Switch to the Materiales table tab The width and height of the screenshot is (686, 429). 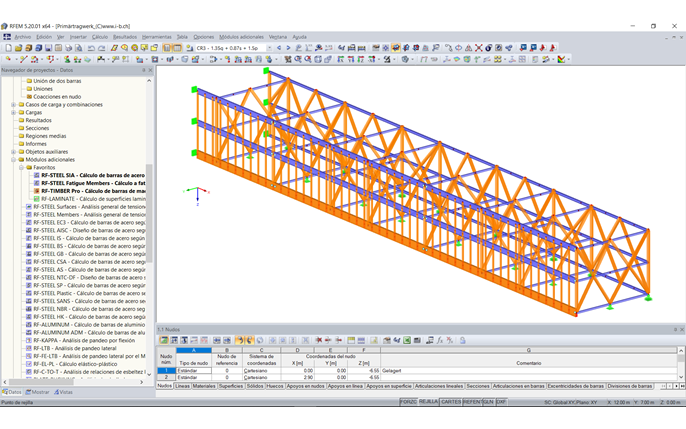204,386
